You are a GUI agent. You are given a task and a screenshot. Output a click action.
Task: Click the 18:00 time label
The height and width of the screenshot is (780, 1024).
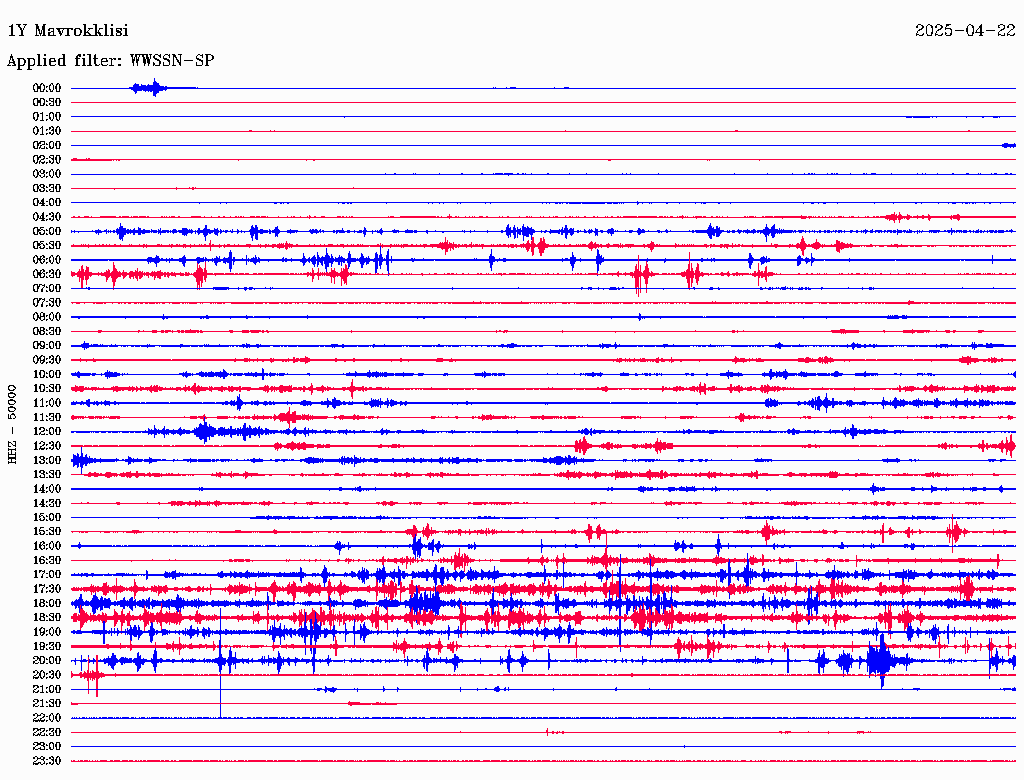47,604
